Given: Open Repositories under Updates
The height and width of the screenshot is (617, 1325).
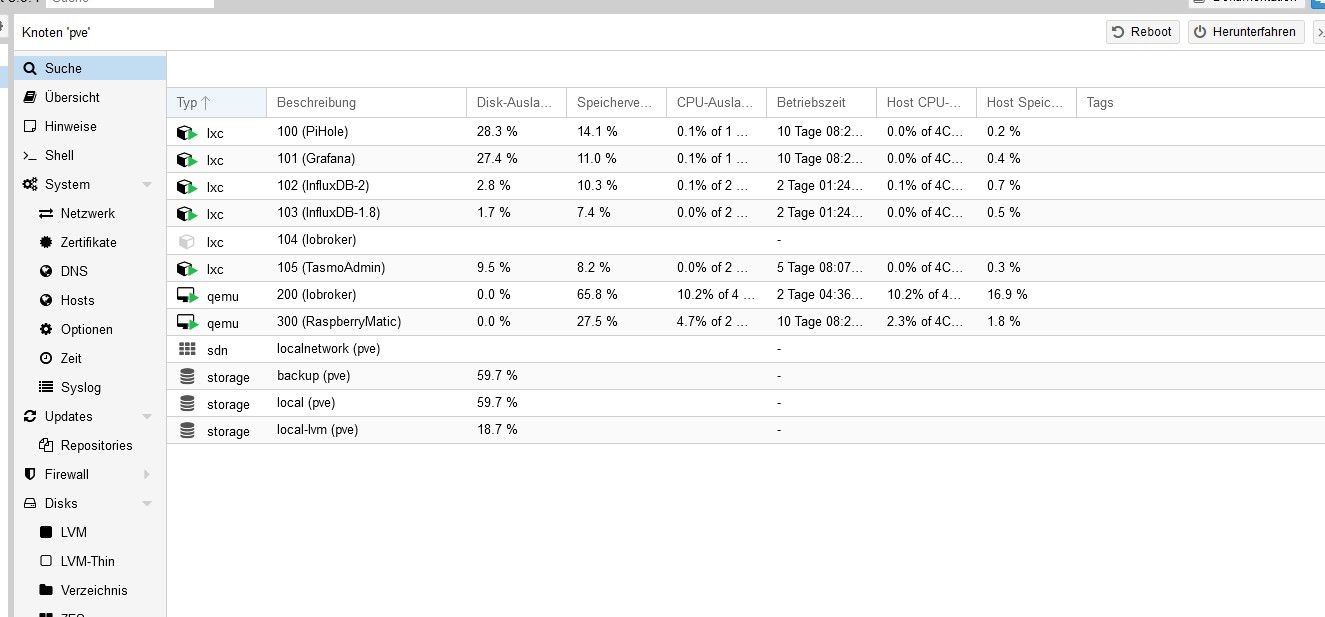Looking at the screenshot, I should pyautogui.click(x=96, y=445).
